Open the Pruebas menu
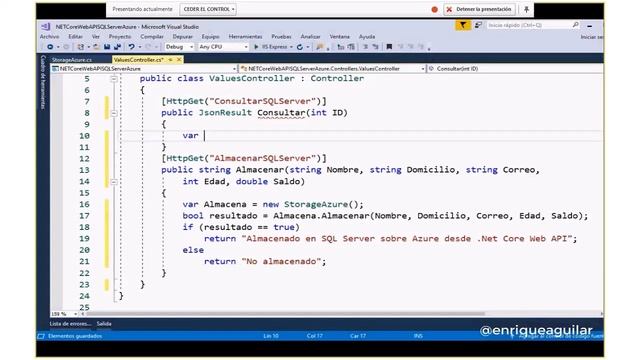 click(282, 37)
